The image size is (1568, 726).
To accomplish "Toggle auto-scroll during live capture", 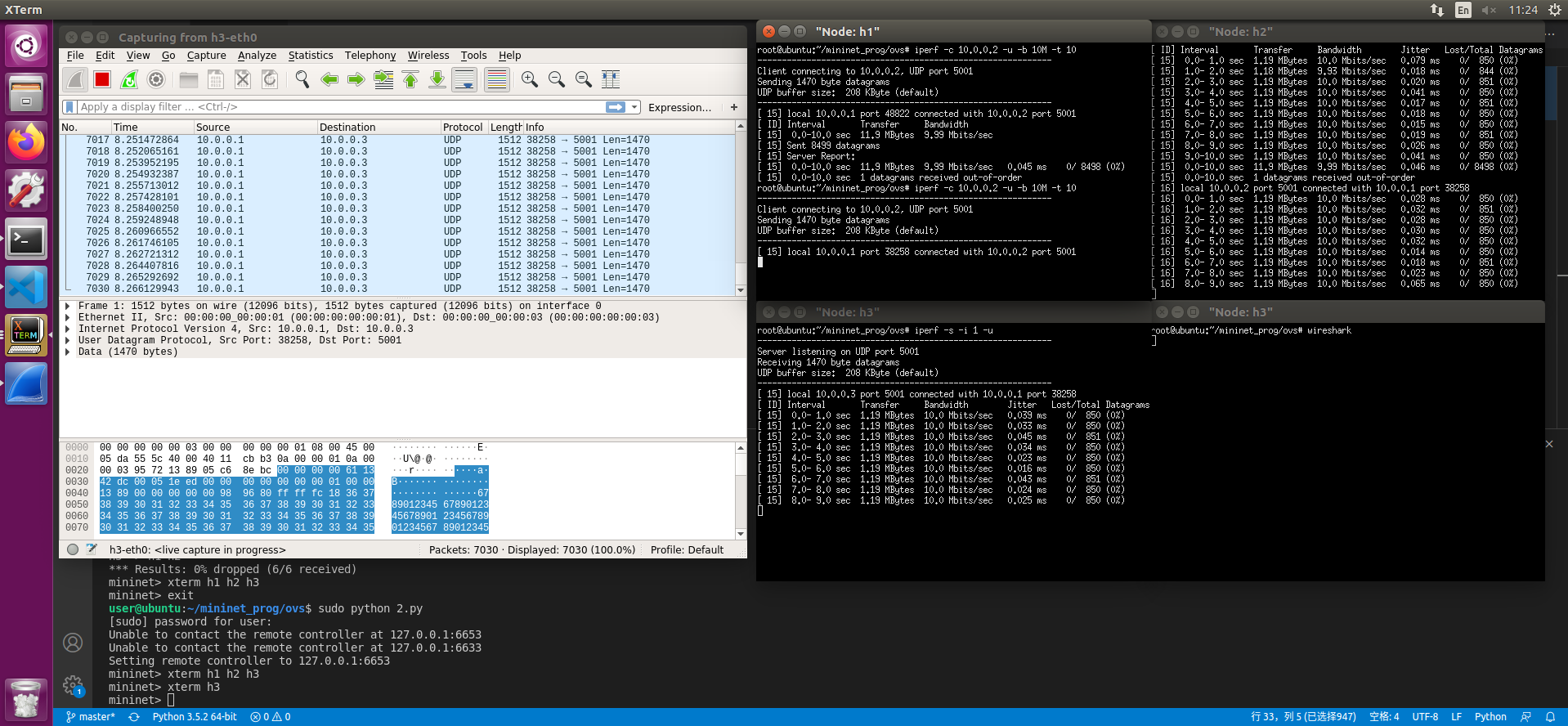I will (x=464, y=79).
